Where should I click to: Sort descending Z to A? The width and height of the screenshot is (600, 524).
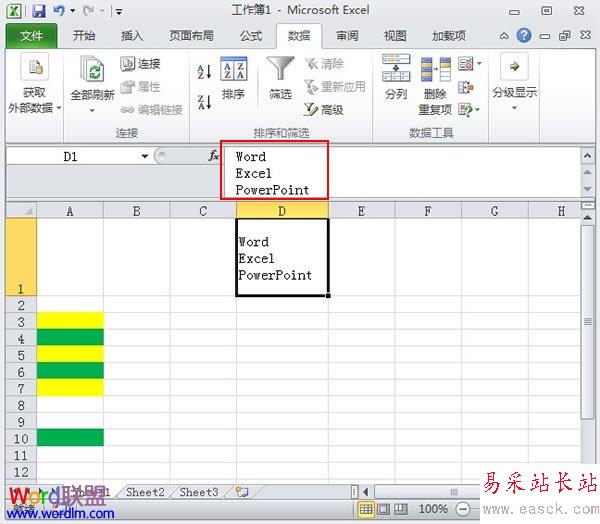pos(204,101)
